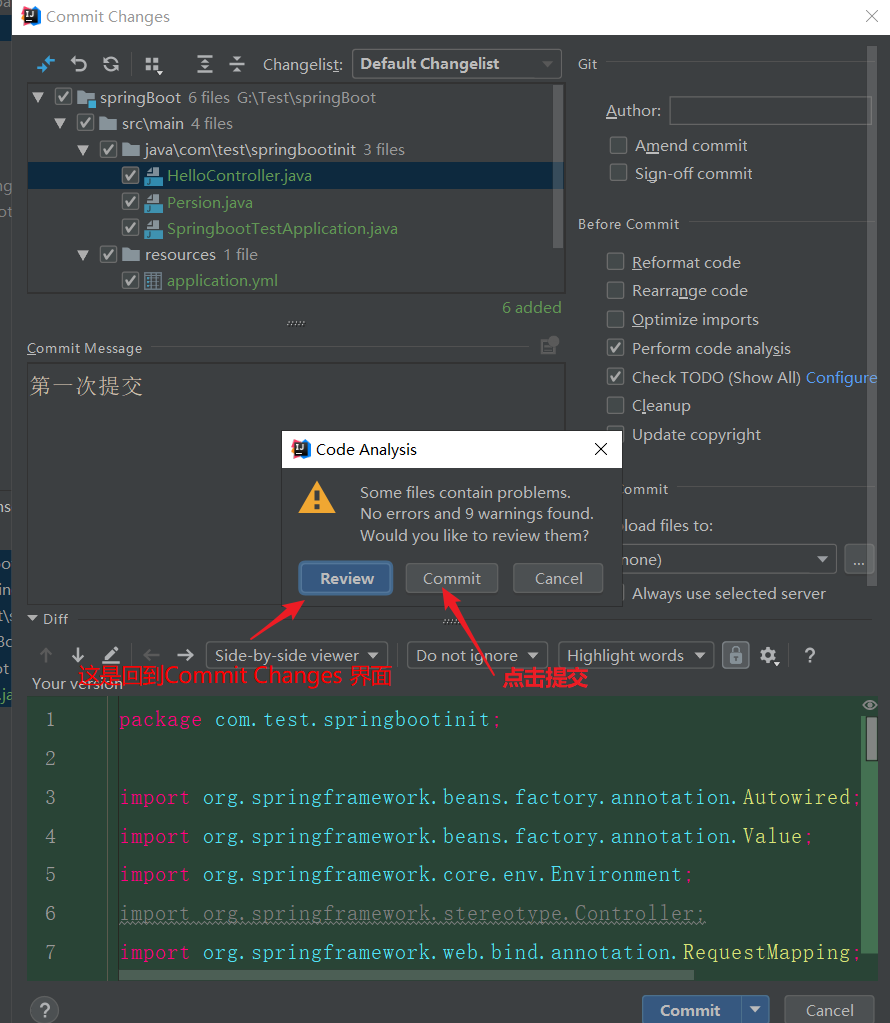
Task: Uncheck Perform code analysis
Action: tap(618, 348)
